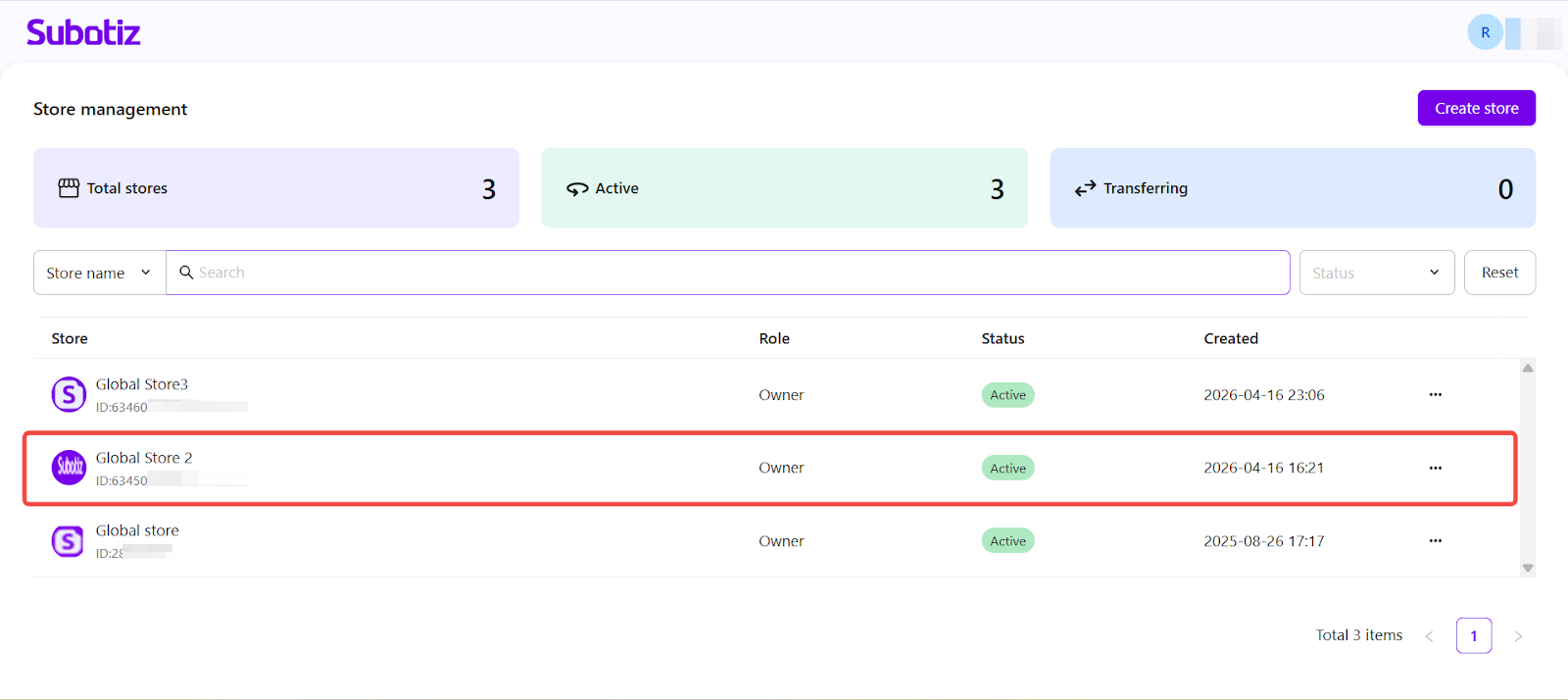Click the Subotiz logo

tap(83, 32)
